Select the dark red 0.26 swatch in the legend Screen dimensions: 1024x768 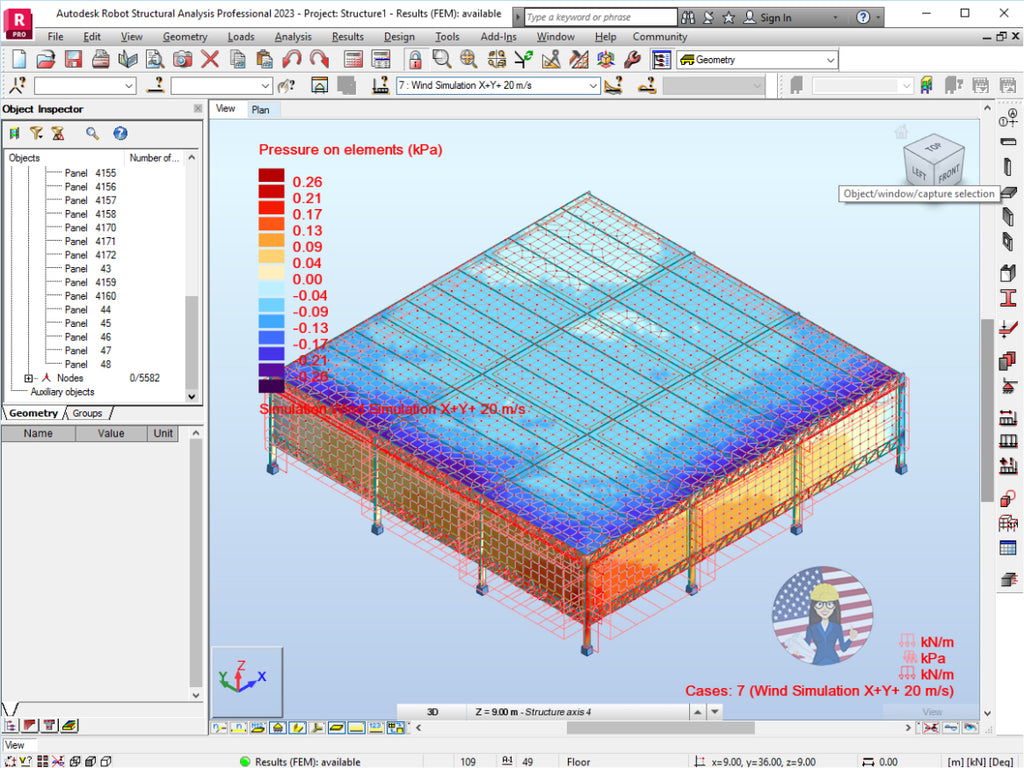click(270, 175)
